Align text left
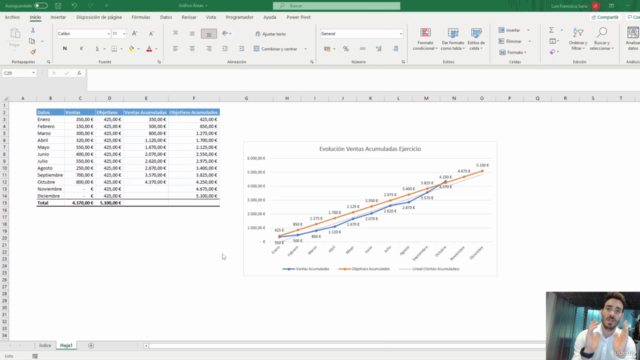Image resolution: width=640 pixels, height=360 pixels. click(176, 49)
